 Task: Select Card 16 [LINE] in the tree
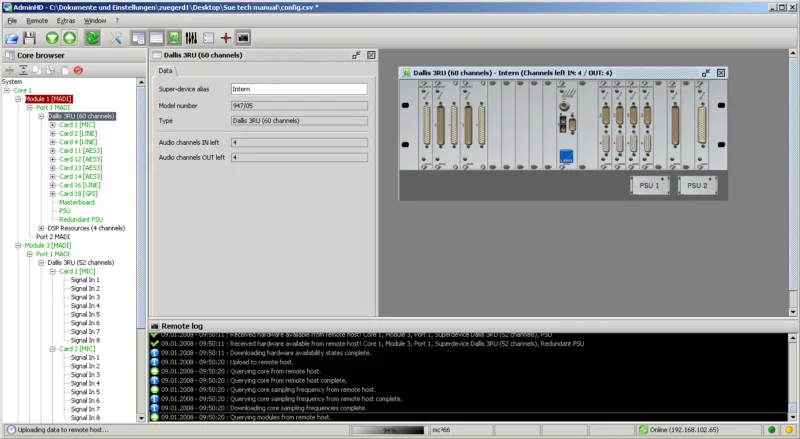80,185
